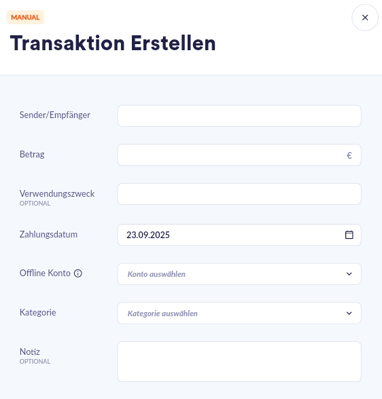This screenshot has height=399, width=382.
Task: Click the Euro symbol in Betrag field
Action: click(x=349, y=155)
